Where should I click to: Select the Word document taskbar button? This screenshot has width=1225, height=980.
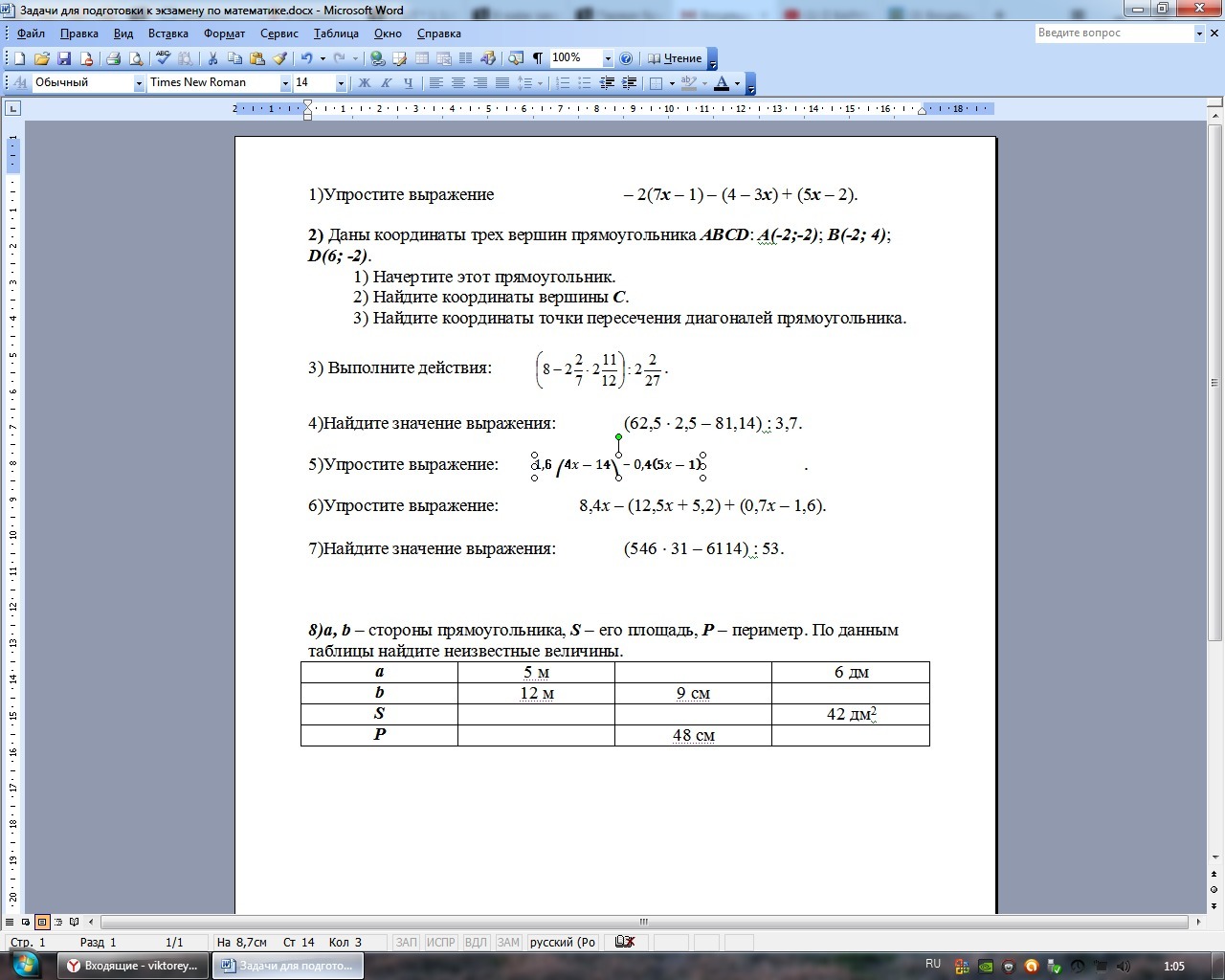coord(287,966)
